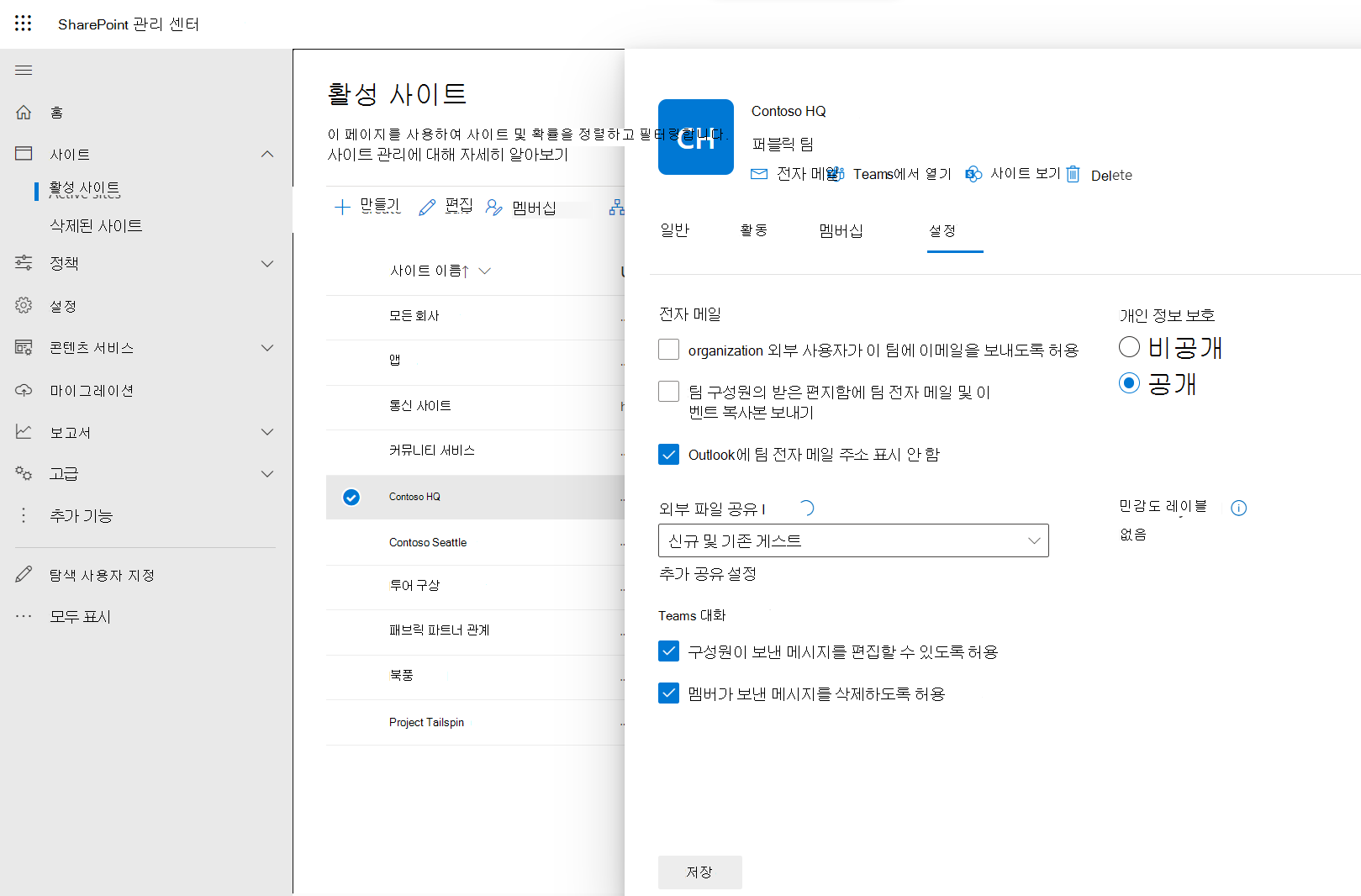Open learn more about site management link

(448, 155)
